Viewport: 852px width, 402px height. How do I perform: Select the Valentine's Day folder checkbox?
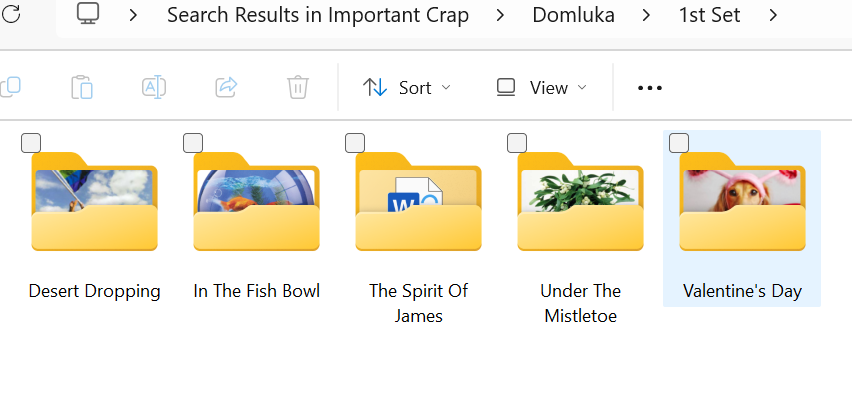pos(679,143)
